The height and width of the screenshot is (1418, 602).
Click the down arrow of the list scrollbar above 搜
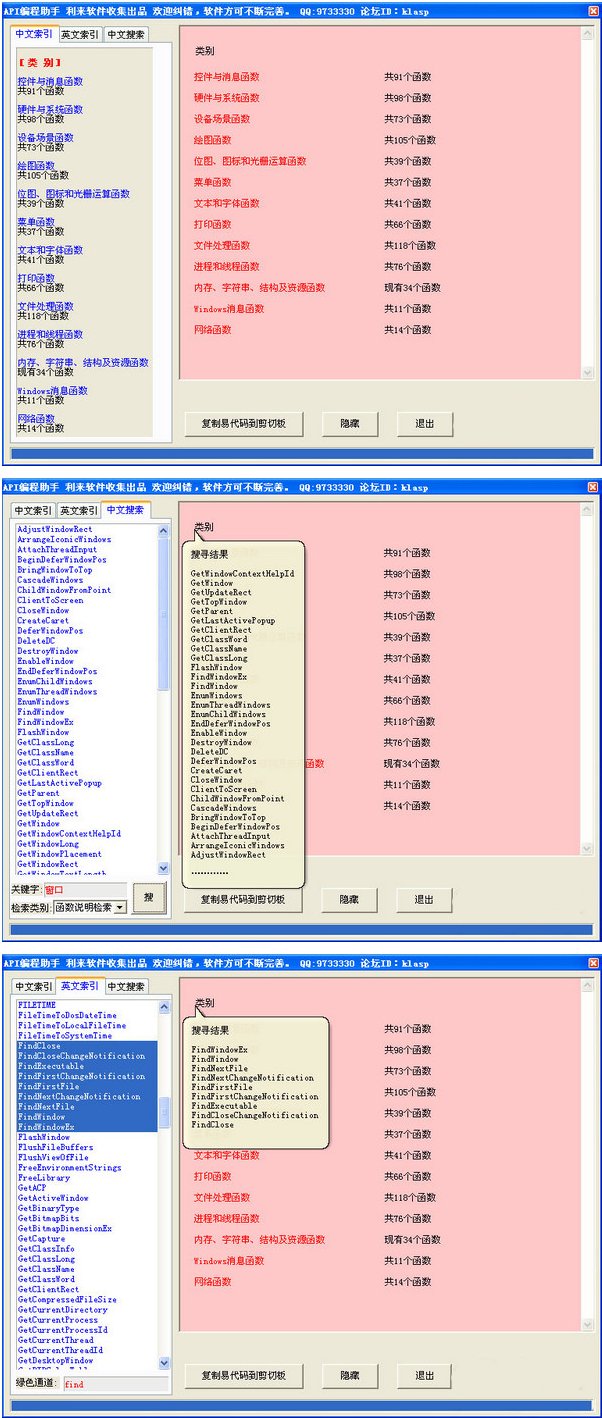tap(164, 870)
